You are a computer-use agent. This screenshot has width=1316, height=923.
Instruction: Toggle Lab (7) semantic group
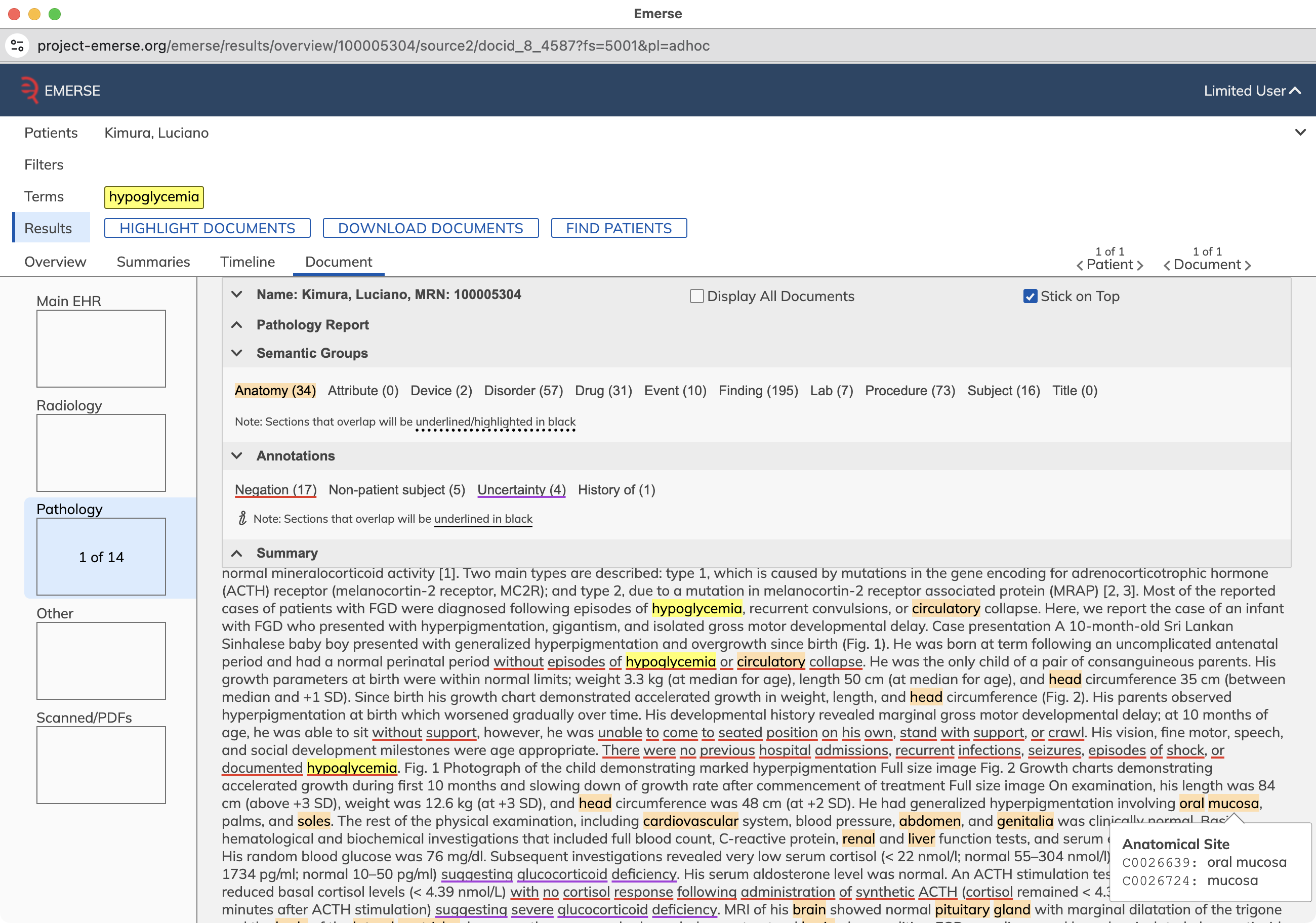coord(832,390)
